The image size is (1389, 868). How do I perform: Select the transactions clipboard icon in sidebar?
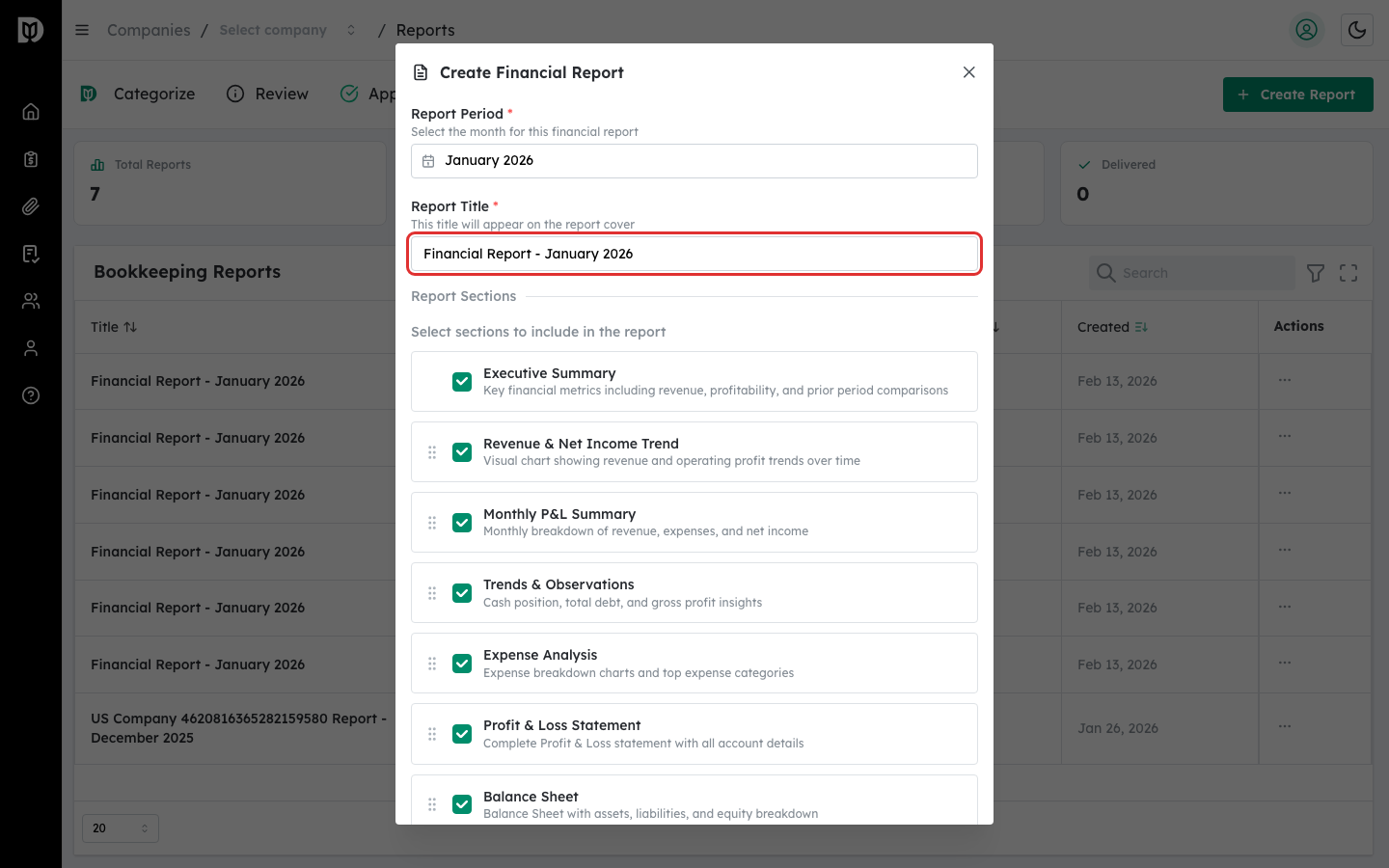click(x=31, y=158)
